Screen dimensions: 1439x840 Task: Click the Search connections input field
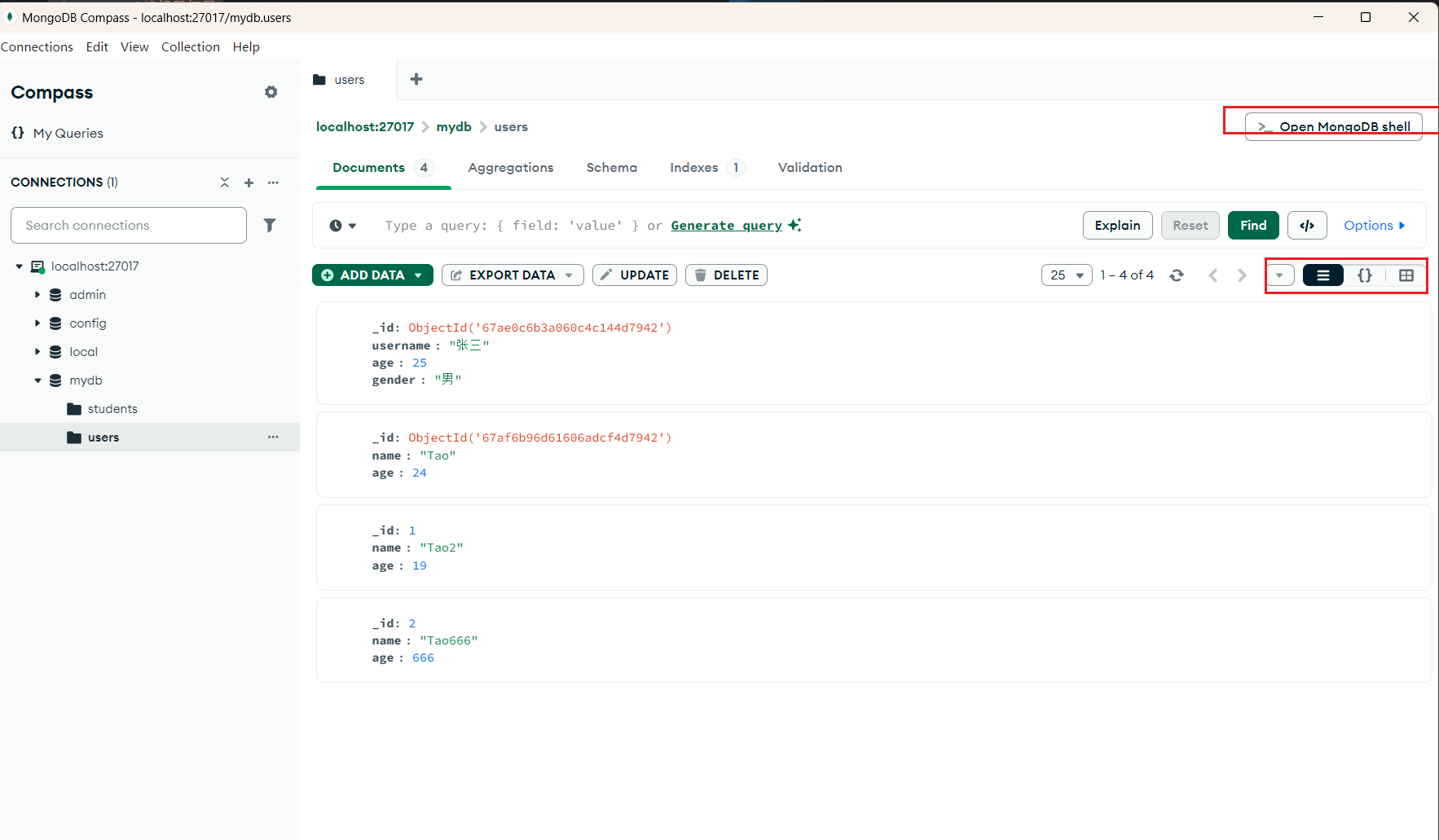(129, 226)
